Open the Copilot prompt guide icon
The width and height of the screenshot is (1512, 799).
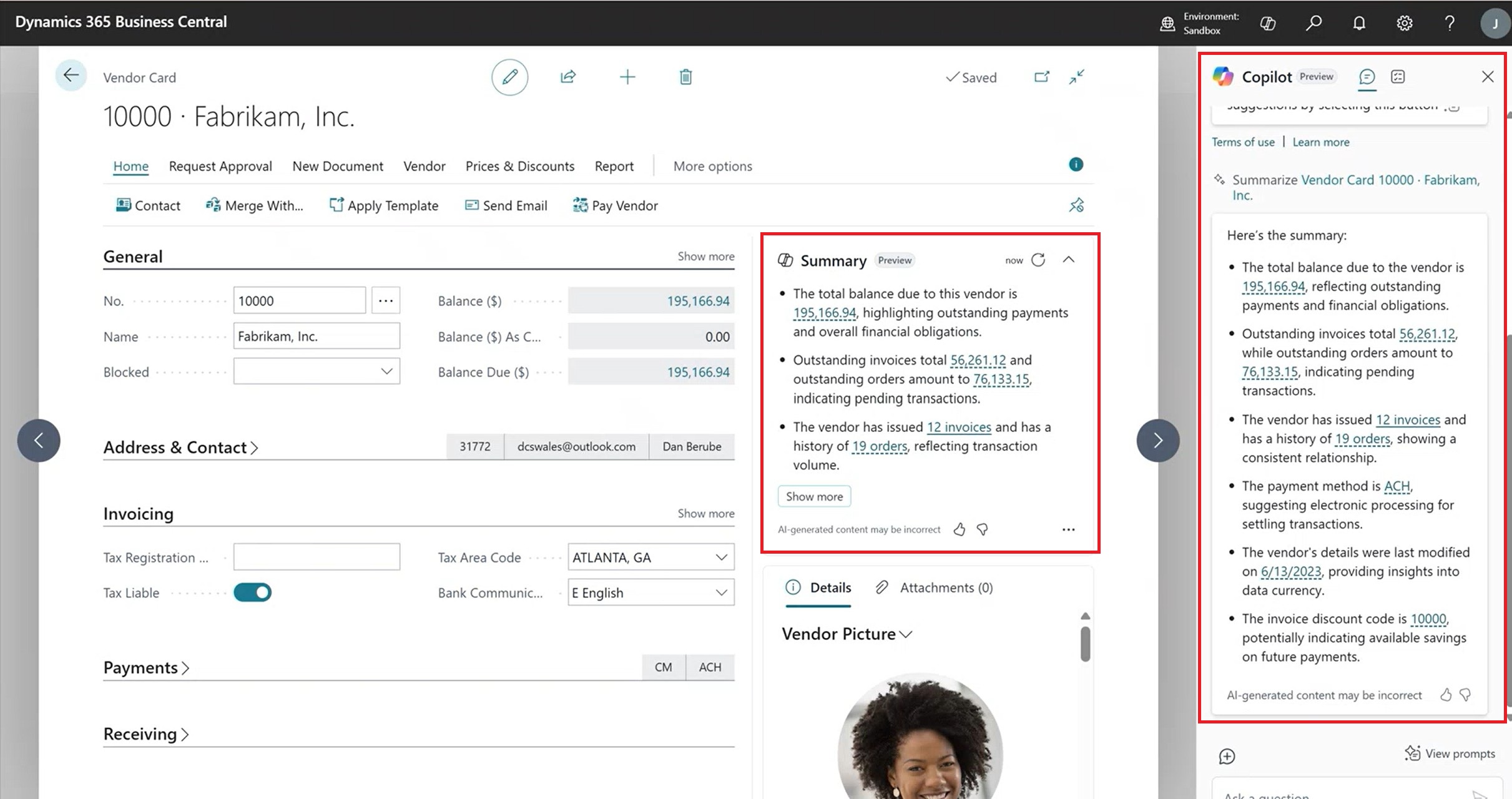click(1398, 76)
